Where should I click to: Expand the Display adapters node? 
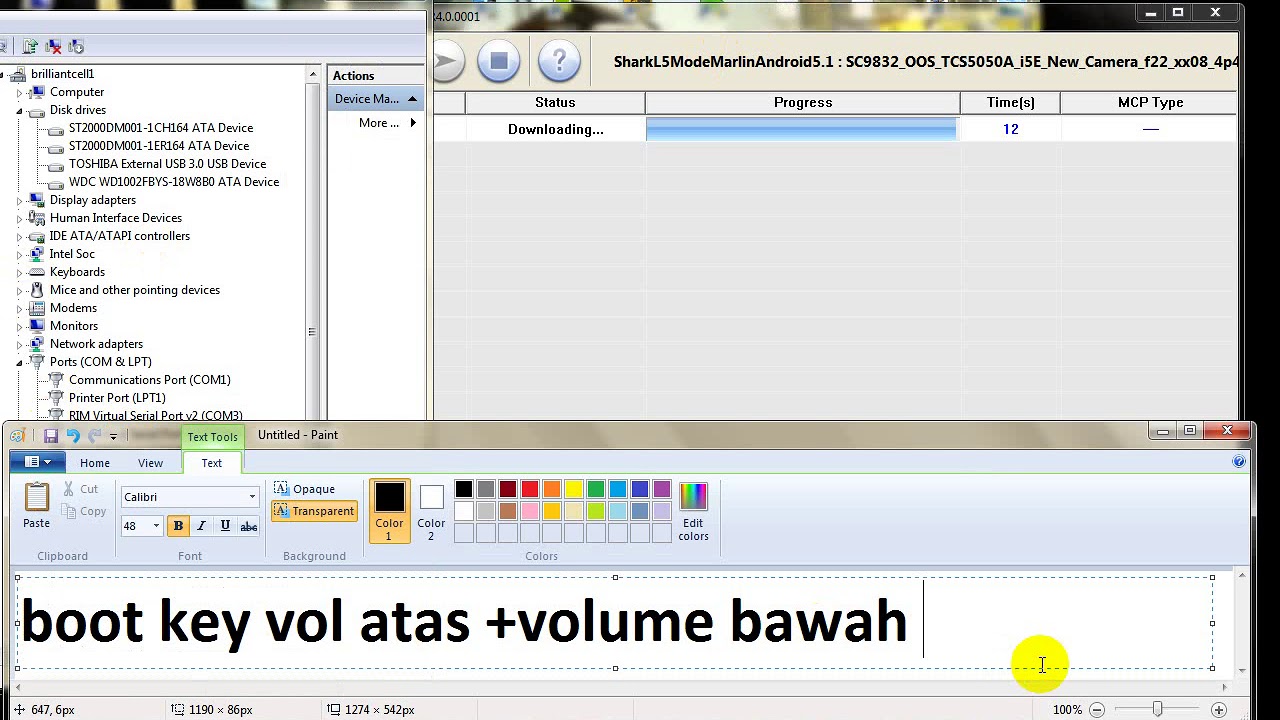tap(19, 201)
